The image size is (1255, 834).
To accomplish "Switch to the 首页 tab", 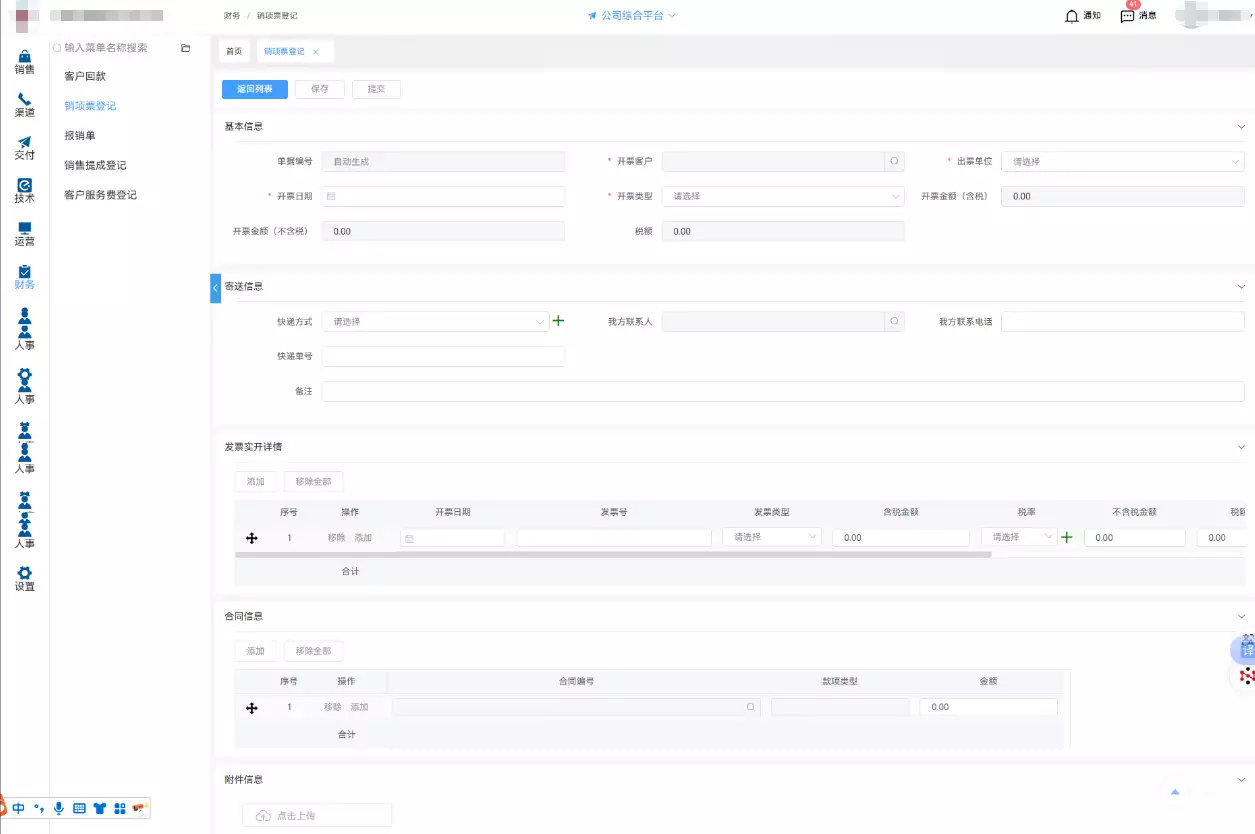I will pos(234,51).
